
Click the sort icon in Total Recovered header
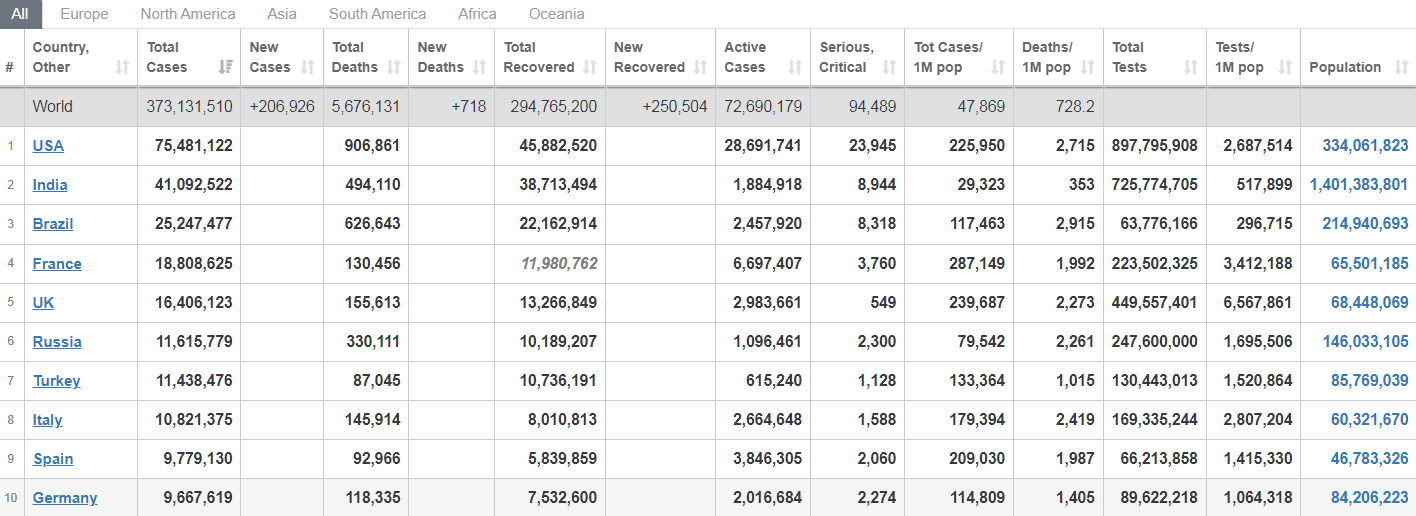[590, 68]
